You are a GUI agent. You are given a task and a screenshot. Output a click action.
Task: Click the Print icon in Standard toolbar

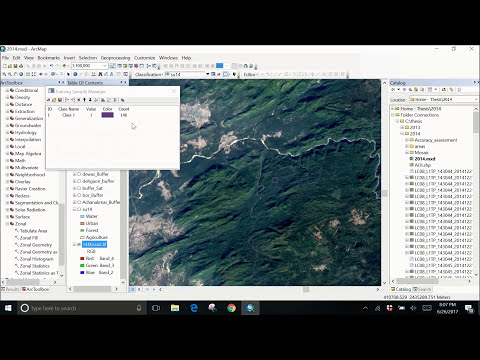tap(21, 66)
